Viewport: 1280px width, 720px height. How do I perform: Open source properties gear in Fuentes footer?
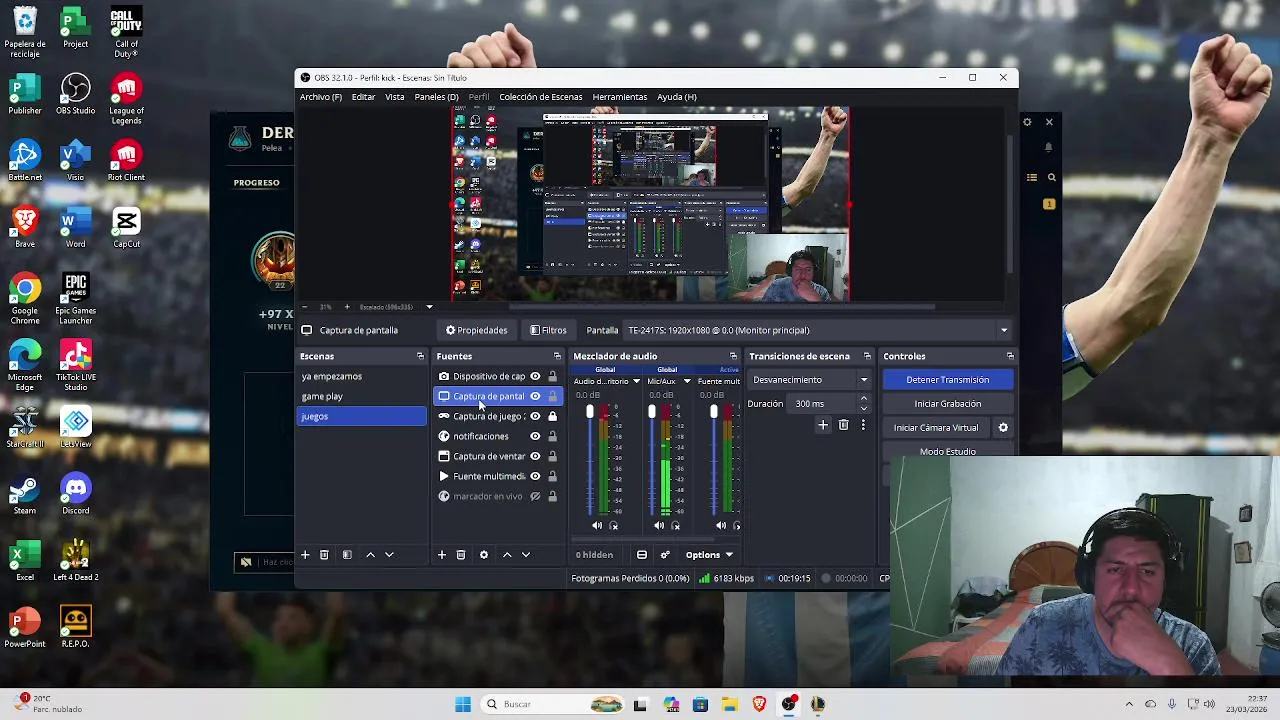pyautogui.click(x=484, y=555)
